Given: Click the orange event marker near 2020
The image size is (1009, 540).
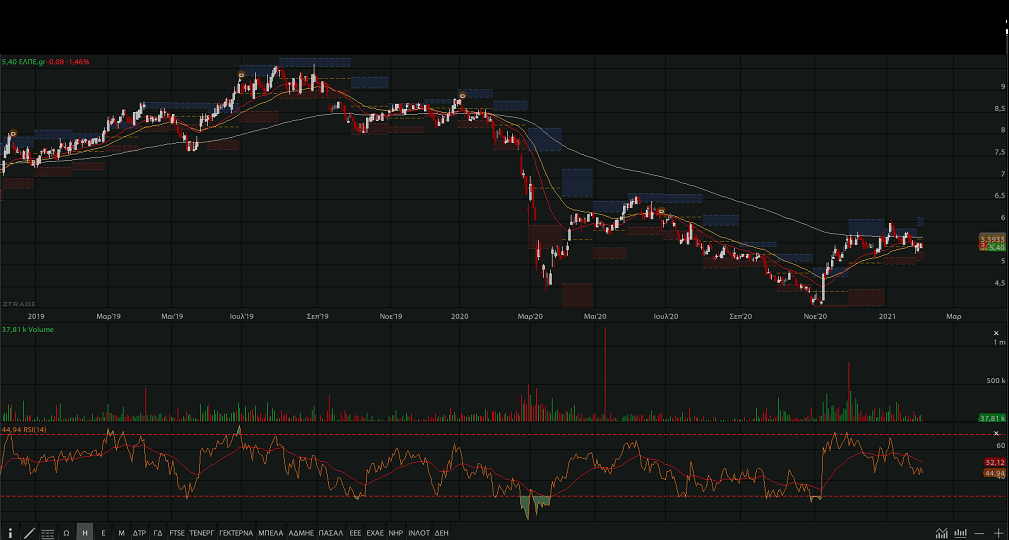Looking at the screenshot, I should click(x=460, y=94).
